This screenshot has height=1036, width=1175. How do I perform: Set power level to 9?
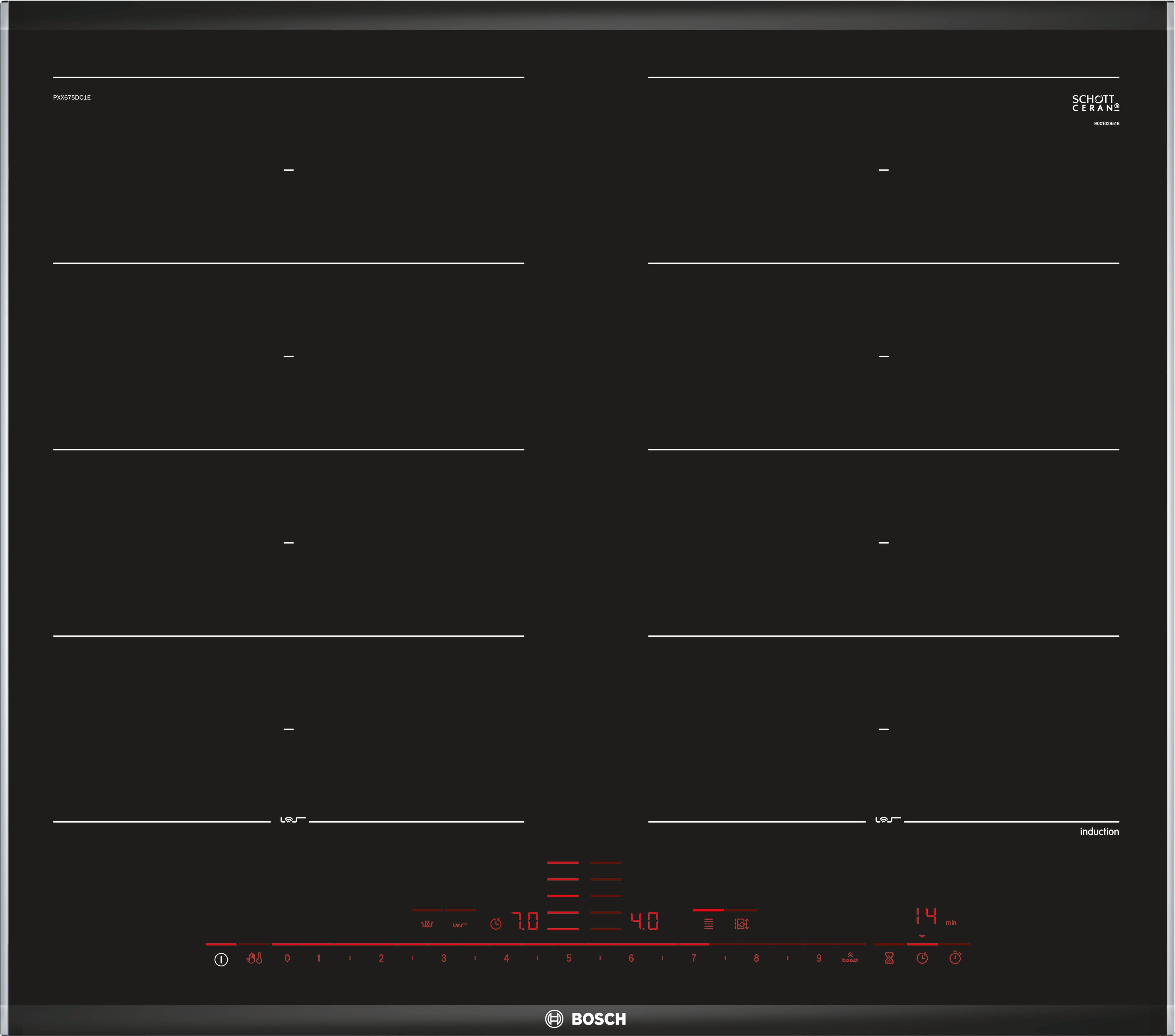tap(819, 958)
